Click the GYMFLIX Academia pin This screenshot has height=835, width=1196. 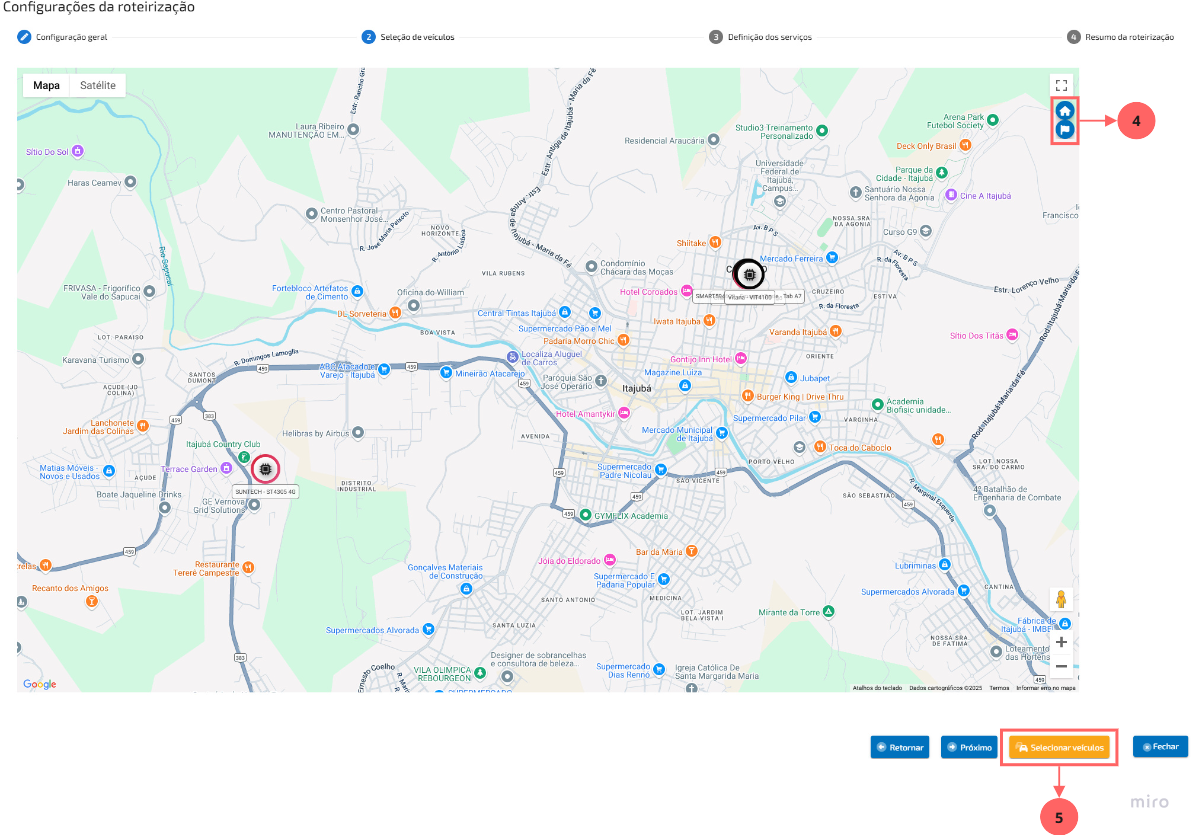585,515
